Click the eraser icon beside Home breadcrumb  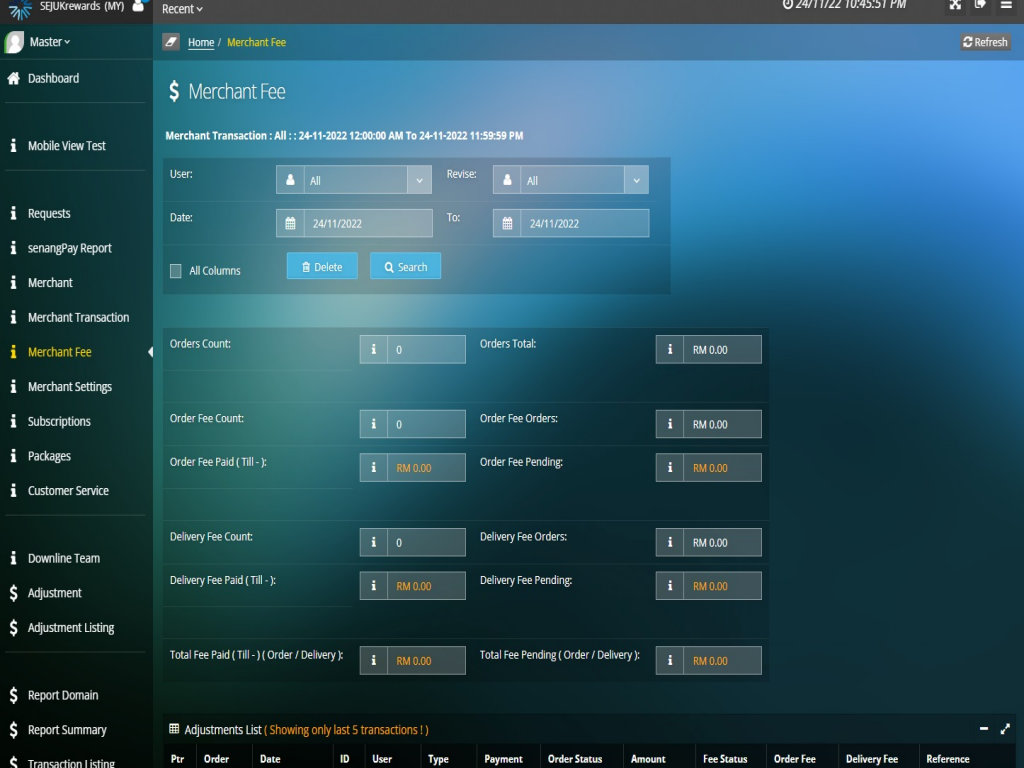[x=171, y=42]
